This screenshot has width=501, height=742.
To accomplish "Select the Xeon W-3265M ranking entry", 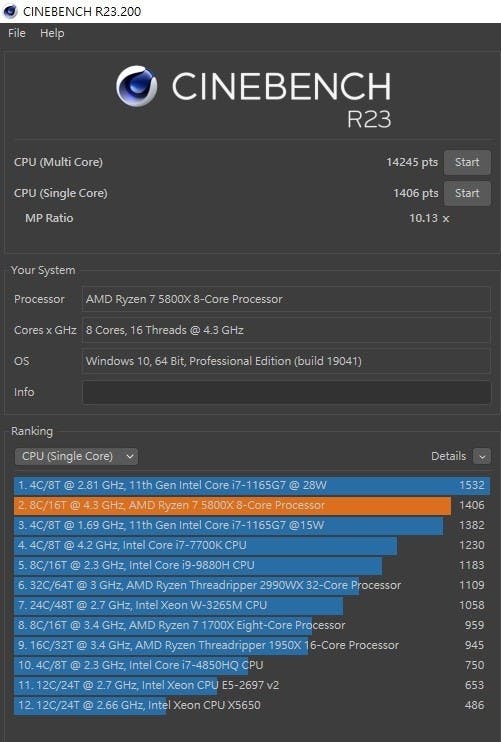I will point(252,605).
